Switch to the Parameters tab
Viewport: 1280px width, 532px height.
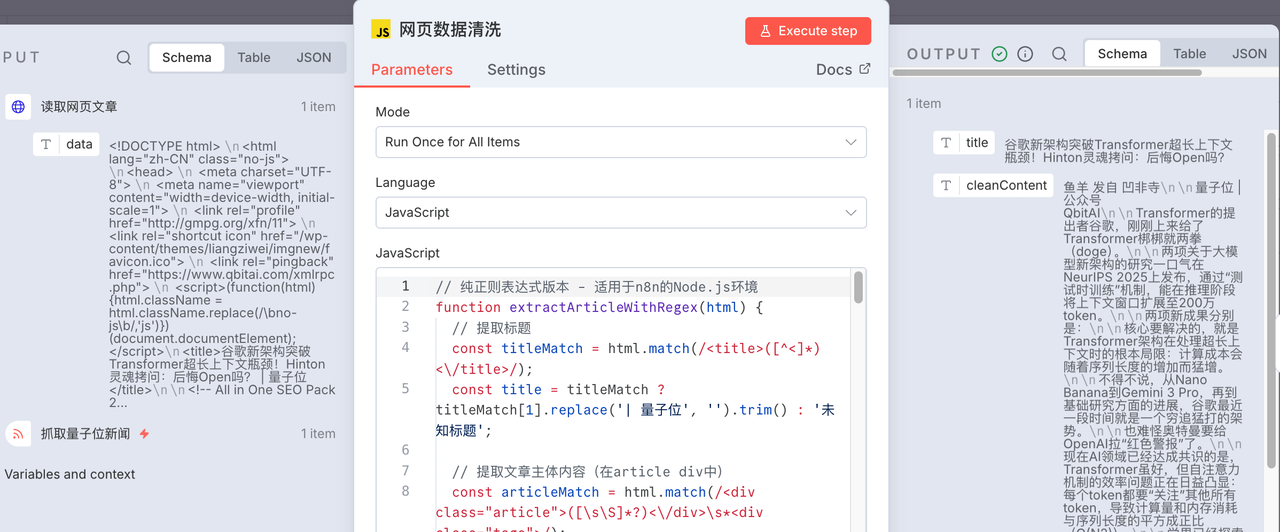tap(412, 69)
